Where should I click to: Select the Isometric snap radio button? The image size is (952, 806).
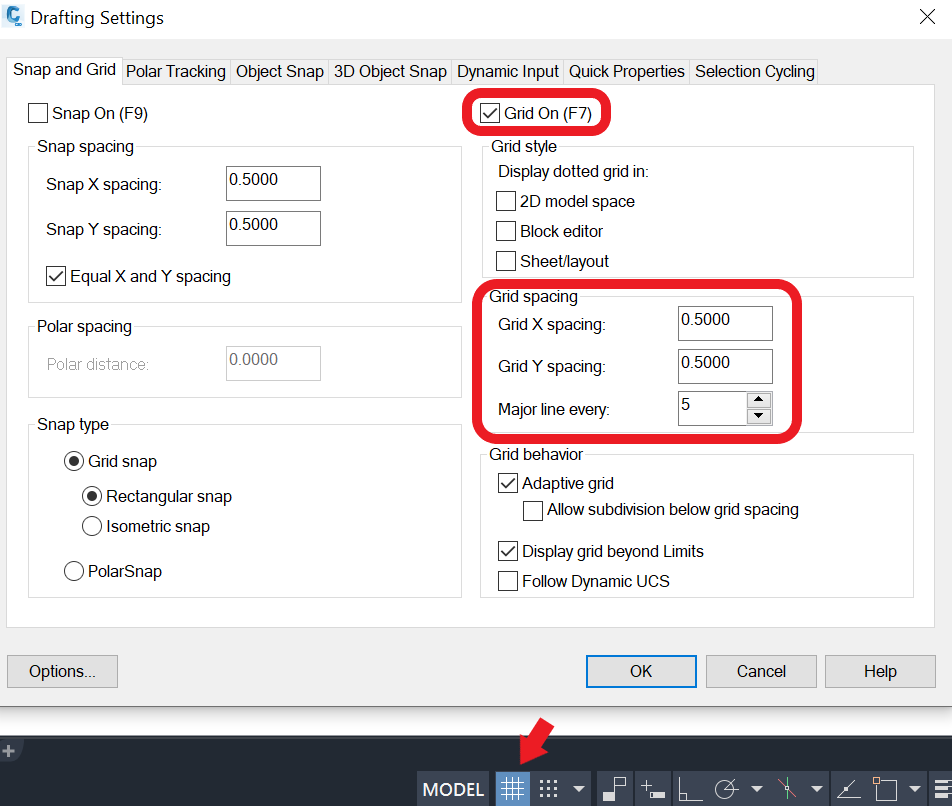pos(92,526)
